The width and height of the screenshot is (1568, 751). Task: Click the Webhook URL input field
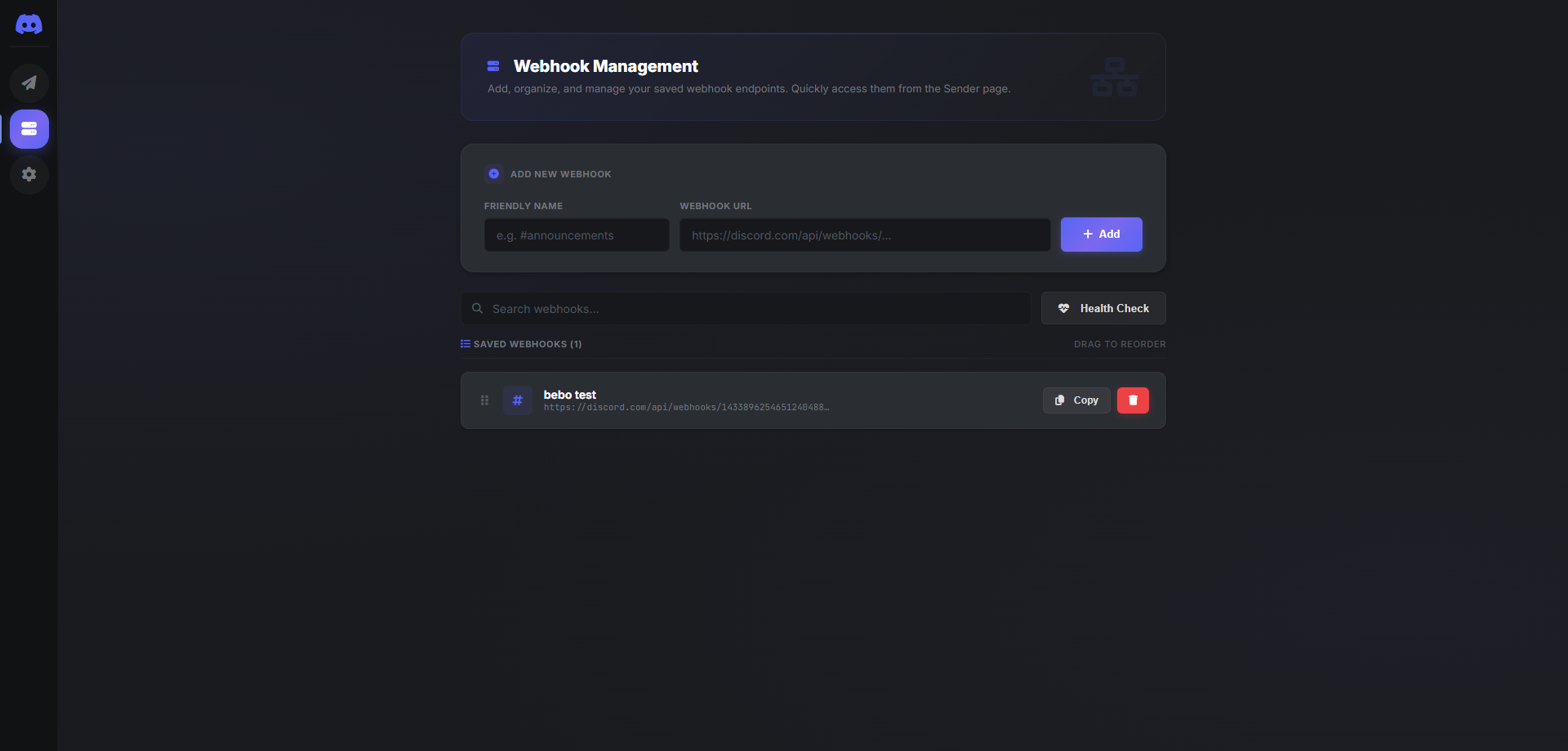[865, 235]
